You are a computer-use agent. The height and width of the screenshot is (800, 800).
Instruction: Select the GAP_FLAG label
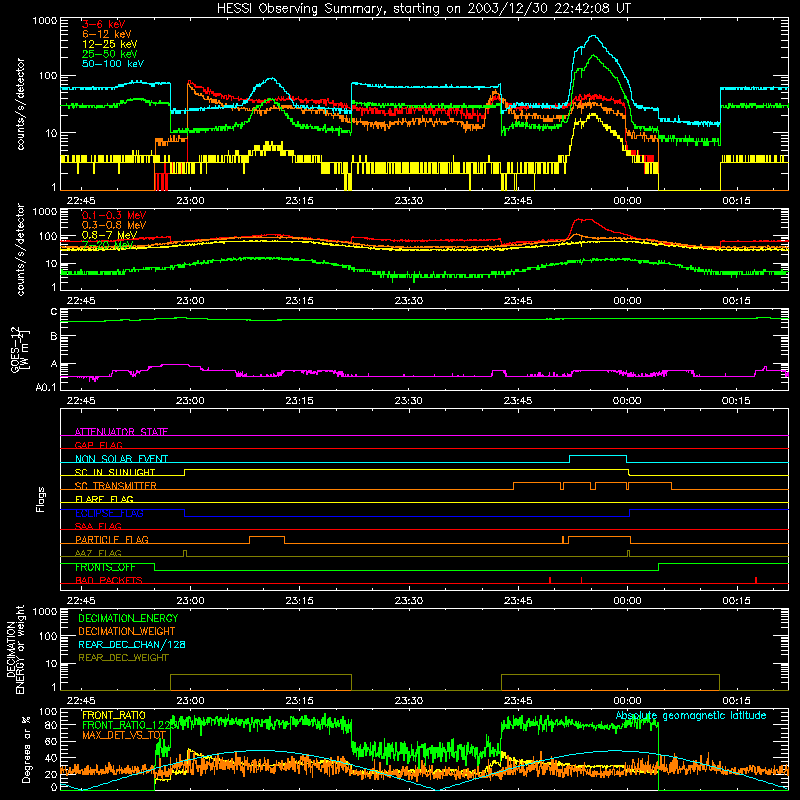pos(98,445)
